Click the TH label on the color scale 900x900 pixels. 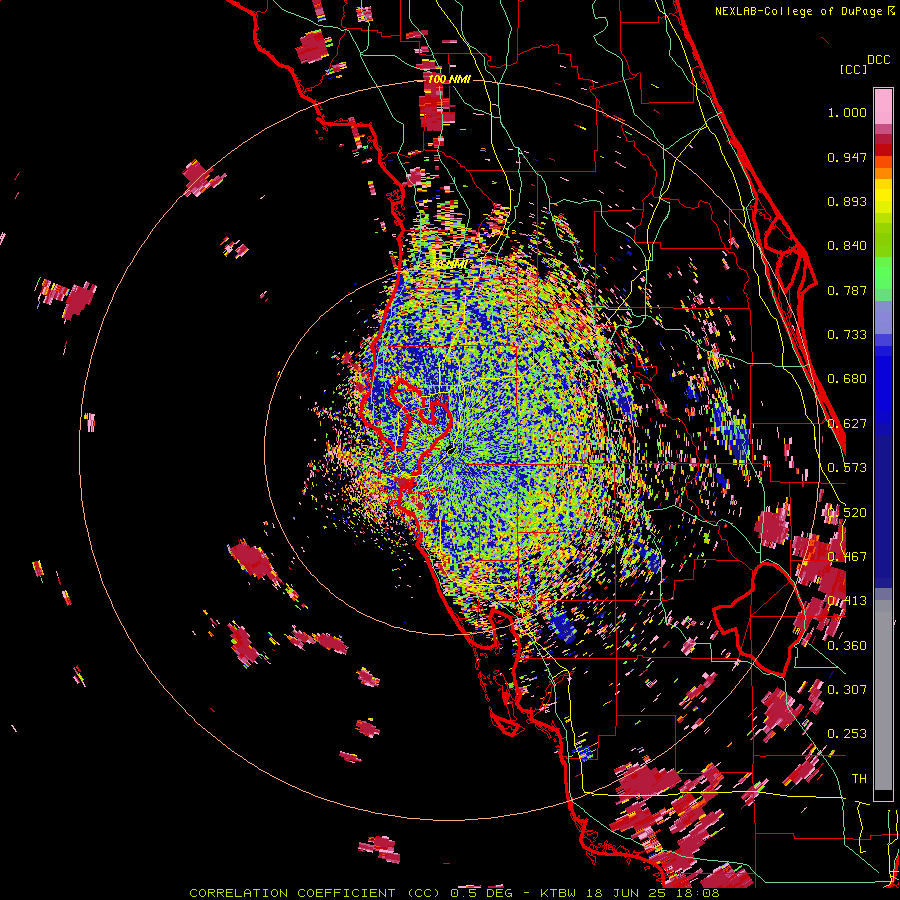point(859,778)
